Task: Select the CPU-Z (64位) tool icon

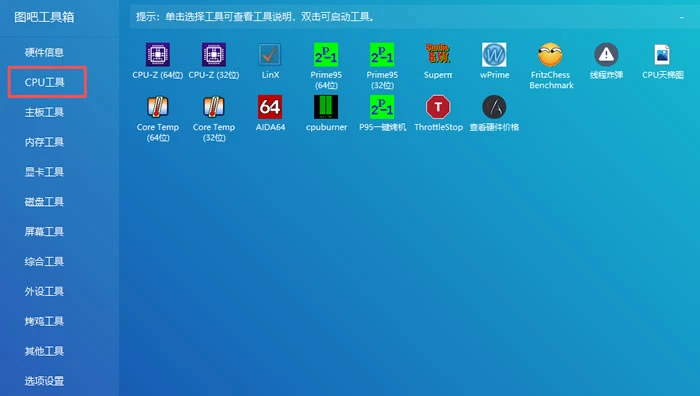Action: pyautogui.click(x=158, y=54)
